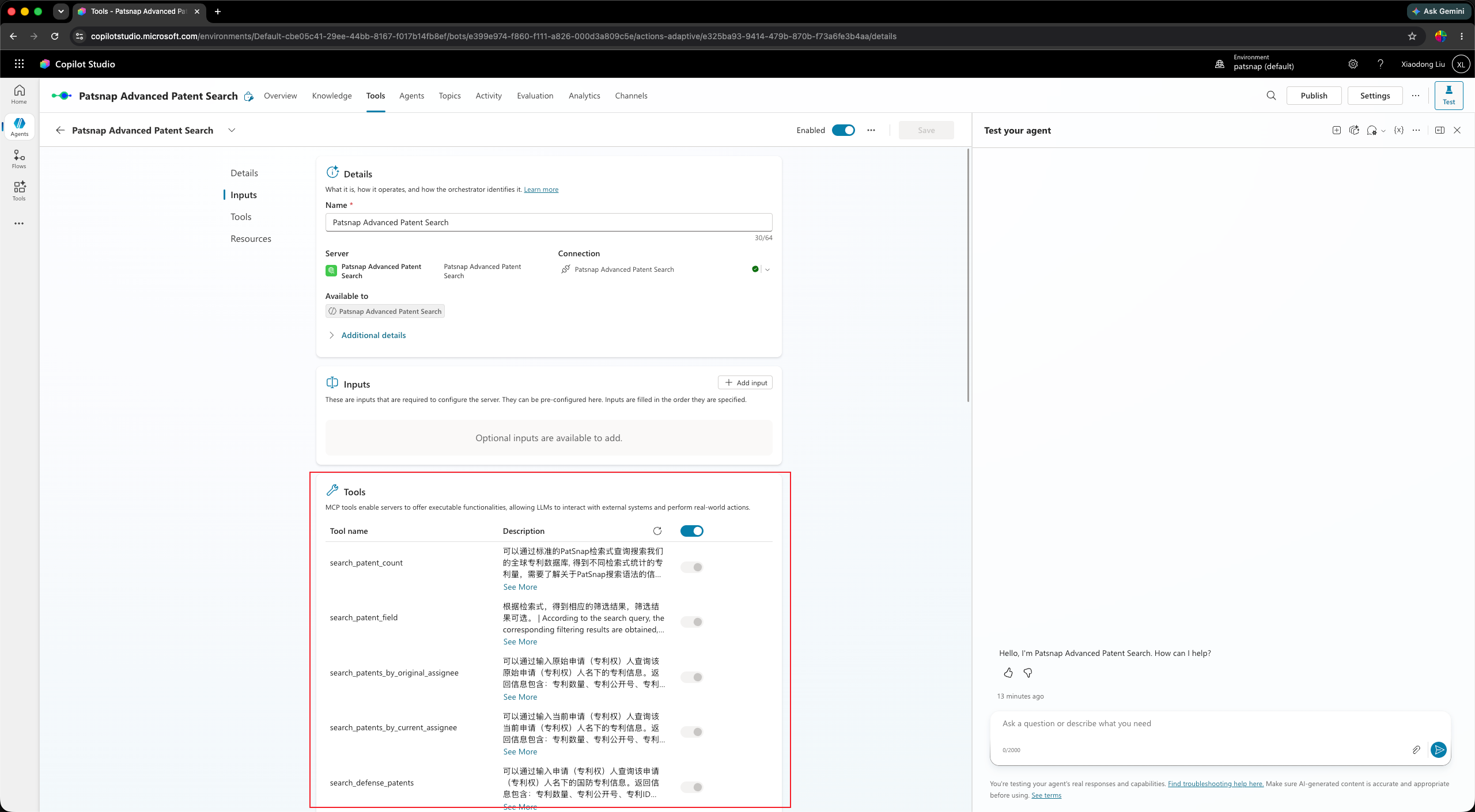Switch to the Channels tab
Screen dimensions: 1475x812
[631, 96]
